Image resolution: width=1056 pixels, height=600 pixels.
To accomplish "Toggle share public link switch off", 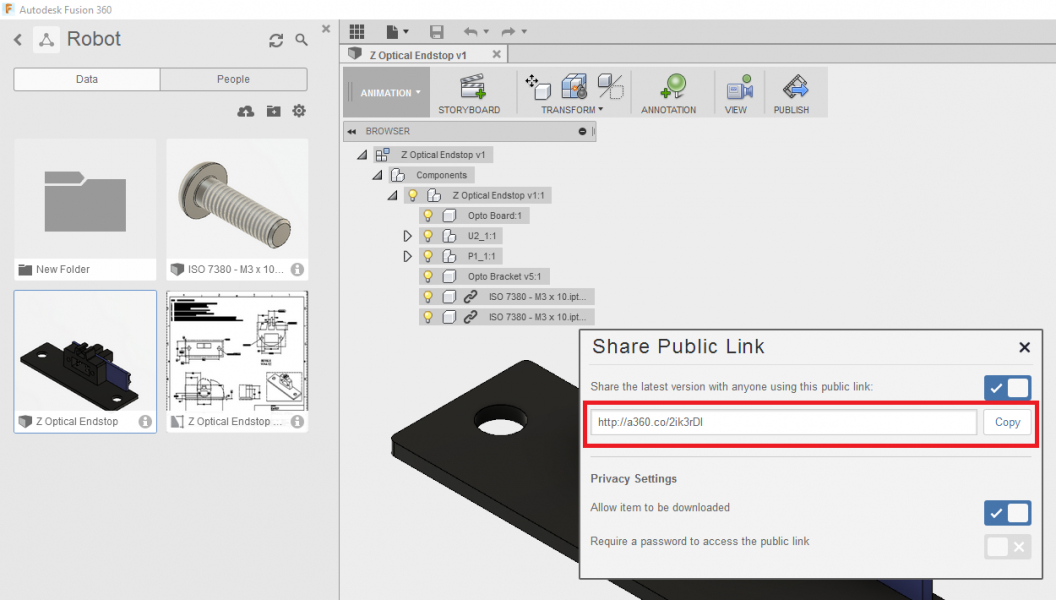I will tap(1007, 388).
